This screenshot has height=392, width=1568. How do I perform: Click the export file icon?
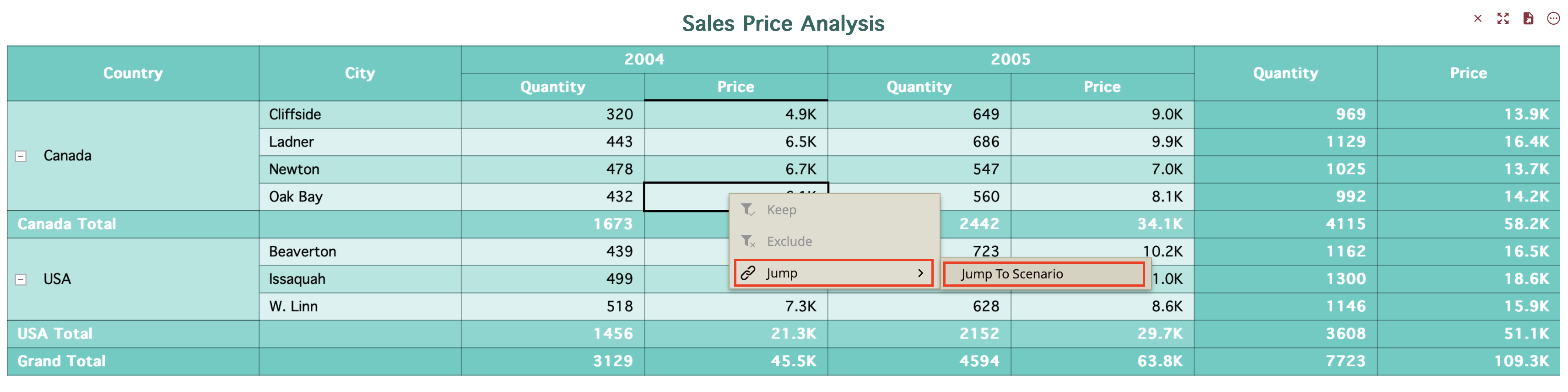pos(1528,18)
